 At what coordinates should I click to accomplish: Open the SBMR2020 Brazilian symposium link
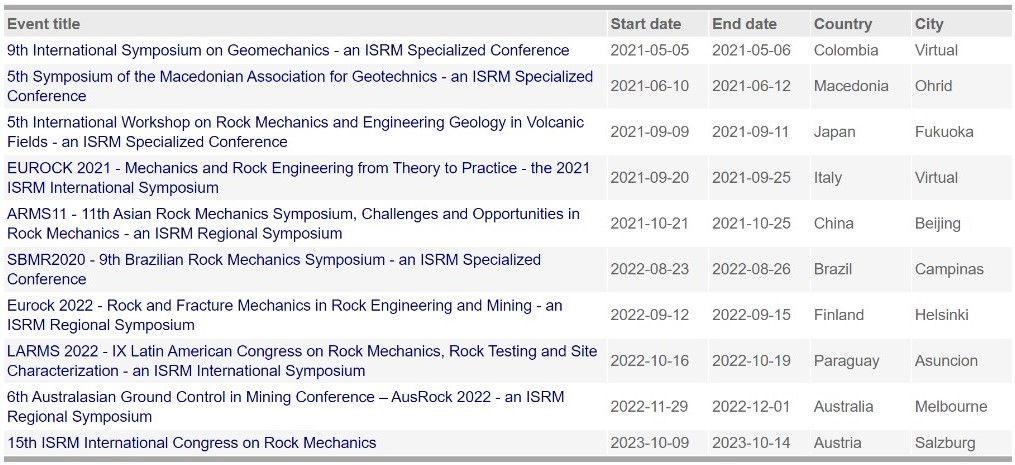point(274,269)
